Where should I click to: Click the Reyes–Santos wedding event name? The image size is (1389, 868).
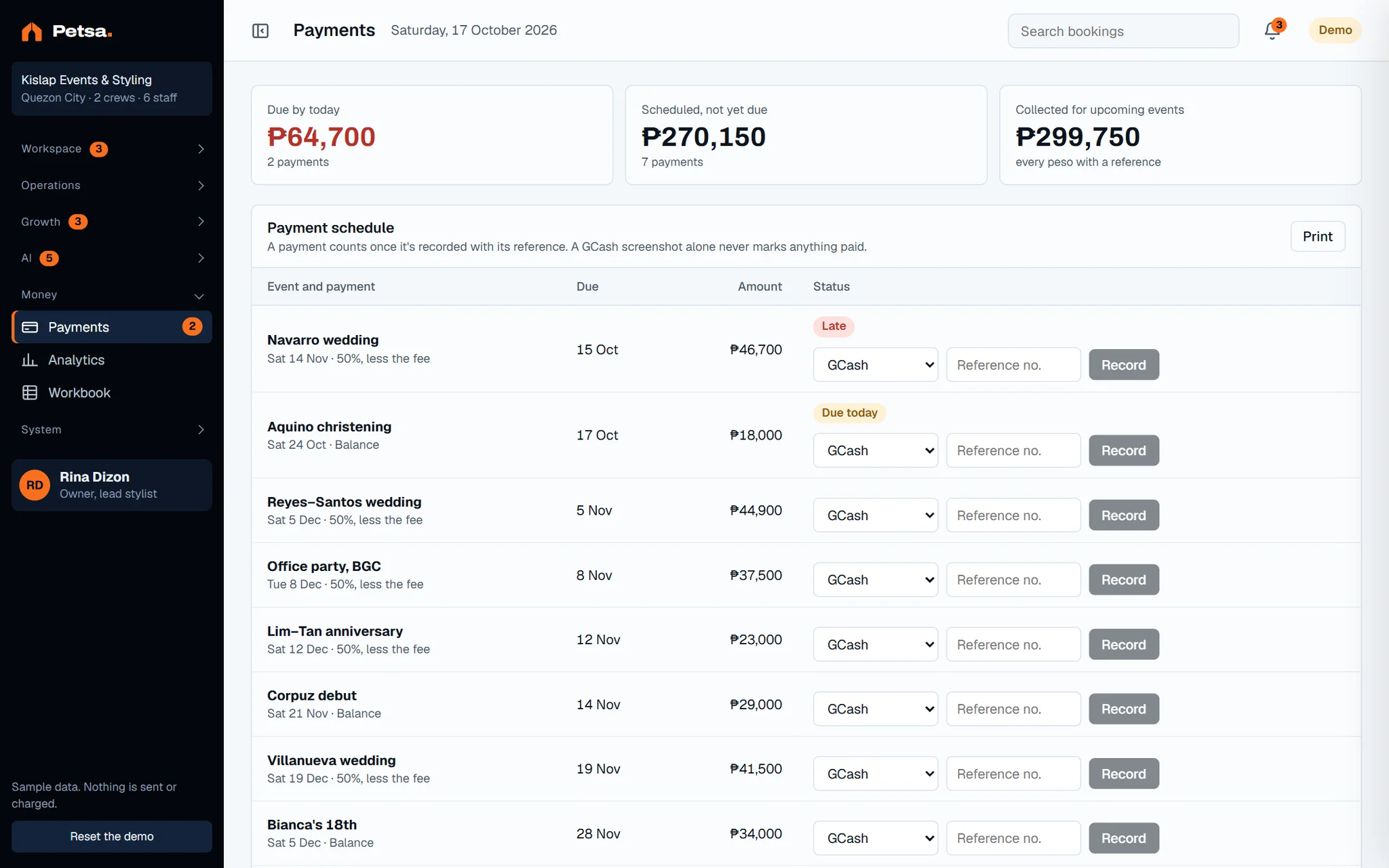click(344, 502)
